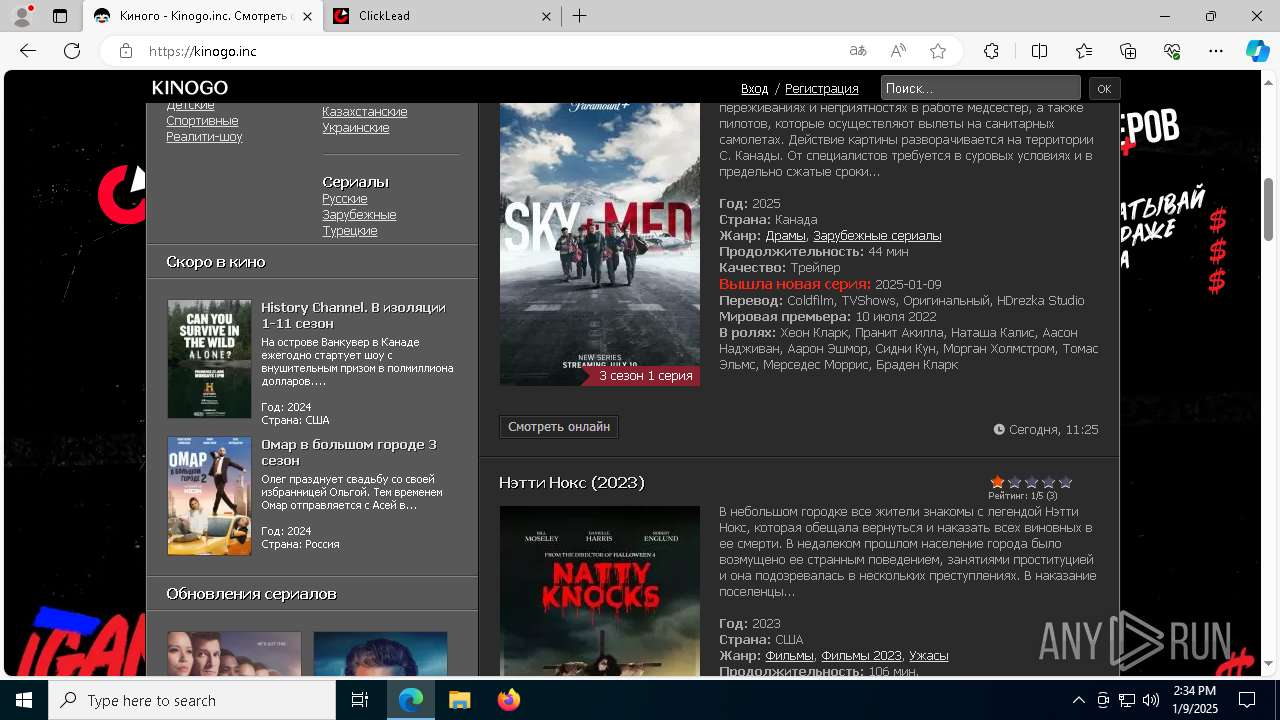Open the Фильмы 2023 genre link

[x=862, y=656]
